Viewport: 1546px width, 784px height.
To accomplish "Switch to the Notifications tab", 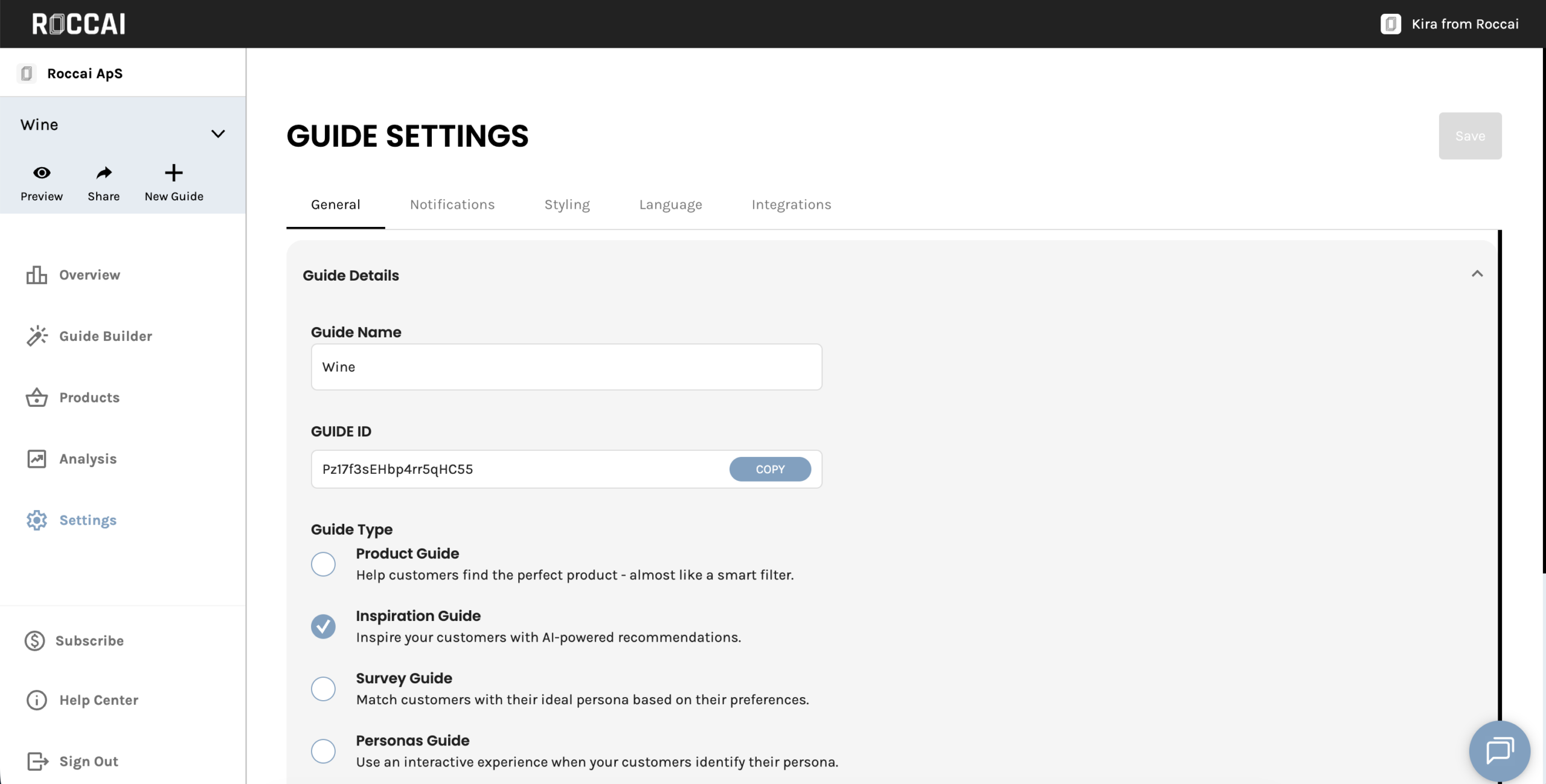I will 452,205.
